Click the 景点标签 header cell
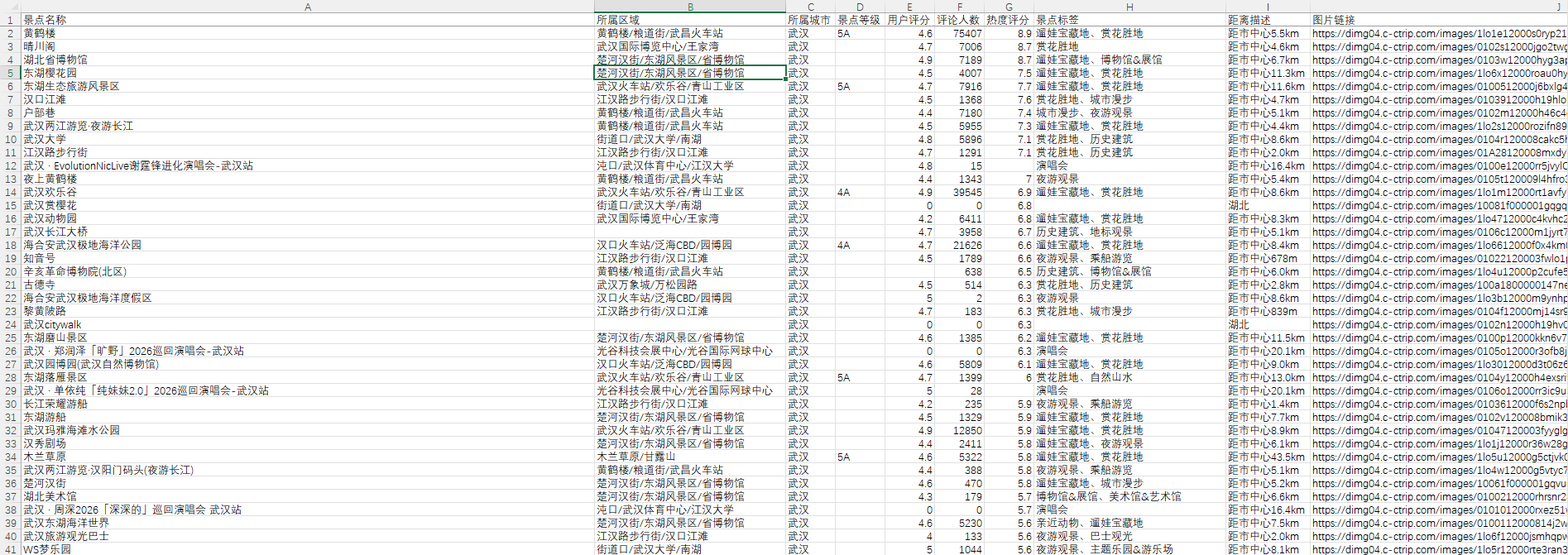 [x=1129, y=20]
